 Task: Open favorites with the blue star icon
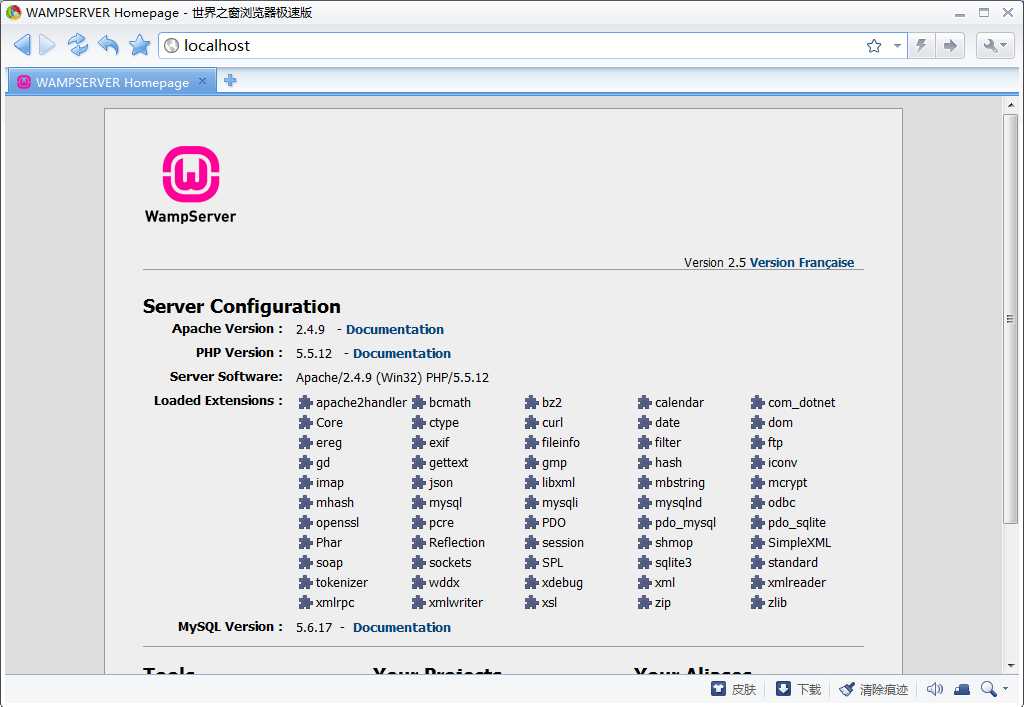(x=140, y=45)
